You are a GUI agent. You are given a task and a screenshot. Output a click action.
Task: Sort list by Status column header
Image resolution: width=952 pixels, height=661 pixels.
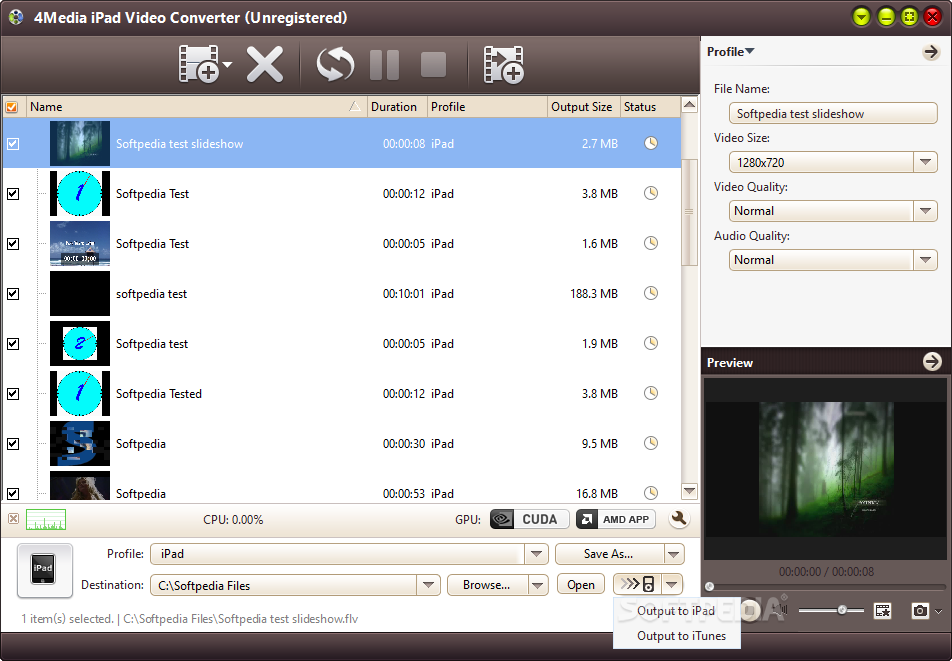(650, 107)
